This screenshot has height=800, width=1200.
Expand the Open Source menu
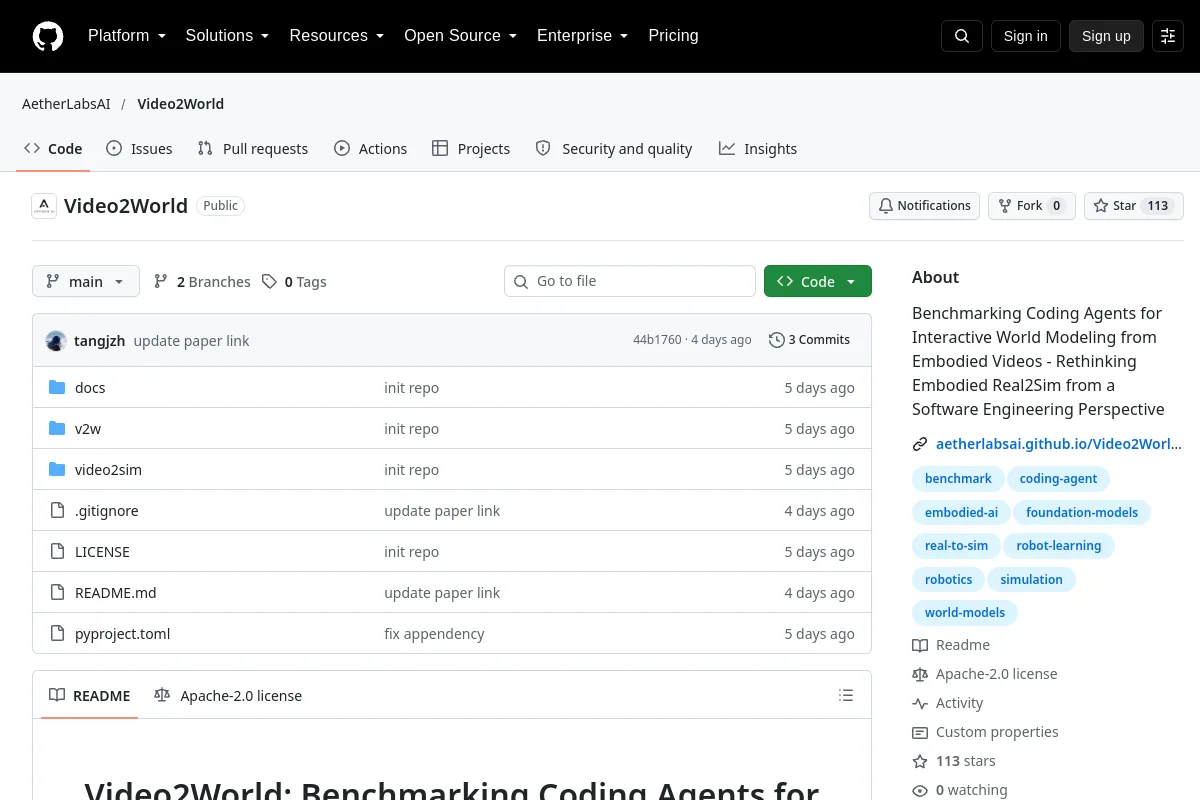[461, 36]
